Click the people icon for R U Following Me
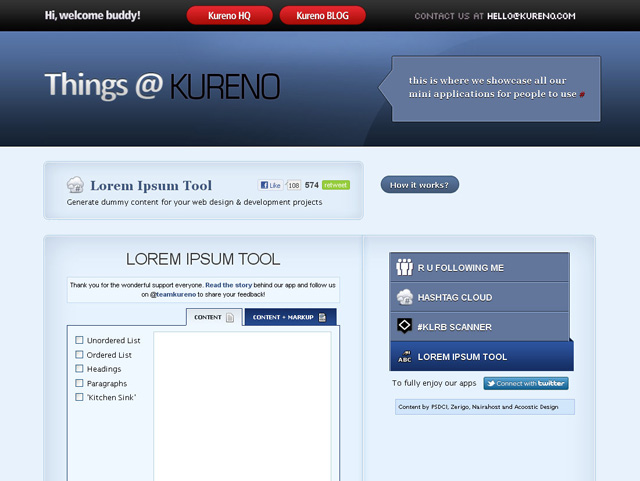This screenshot has height=481, width=640. click(x=404, y=267)
